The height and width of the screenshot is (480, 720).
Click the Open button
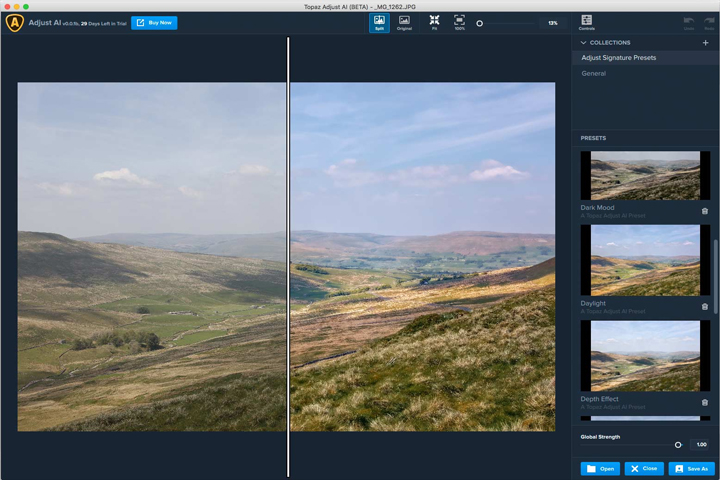600,469
